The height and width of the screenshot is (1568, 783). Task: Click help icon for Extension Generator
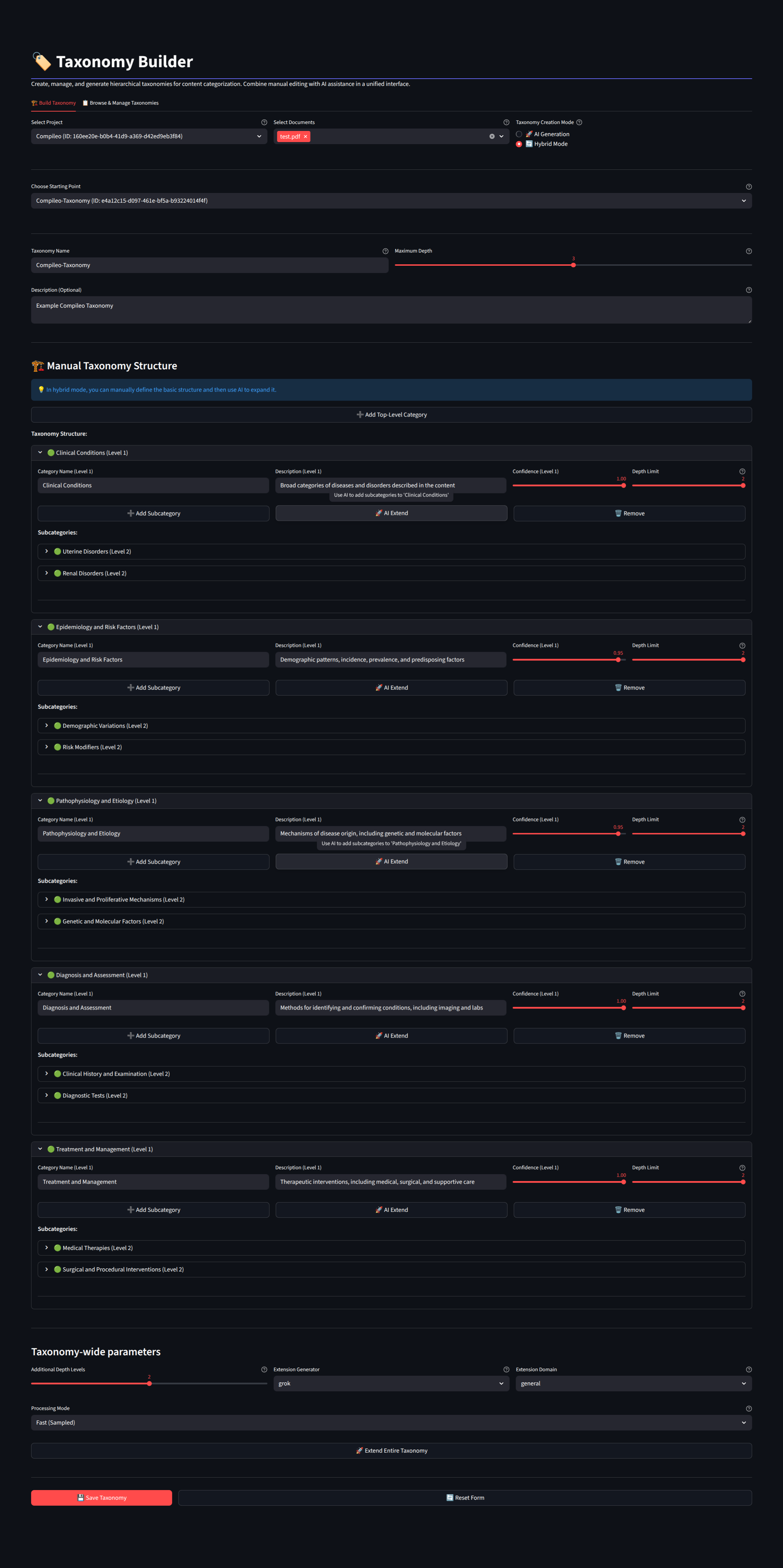coord(506,1369)
